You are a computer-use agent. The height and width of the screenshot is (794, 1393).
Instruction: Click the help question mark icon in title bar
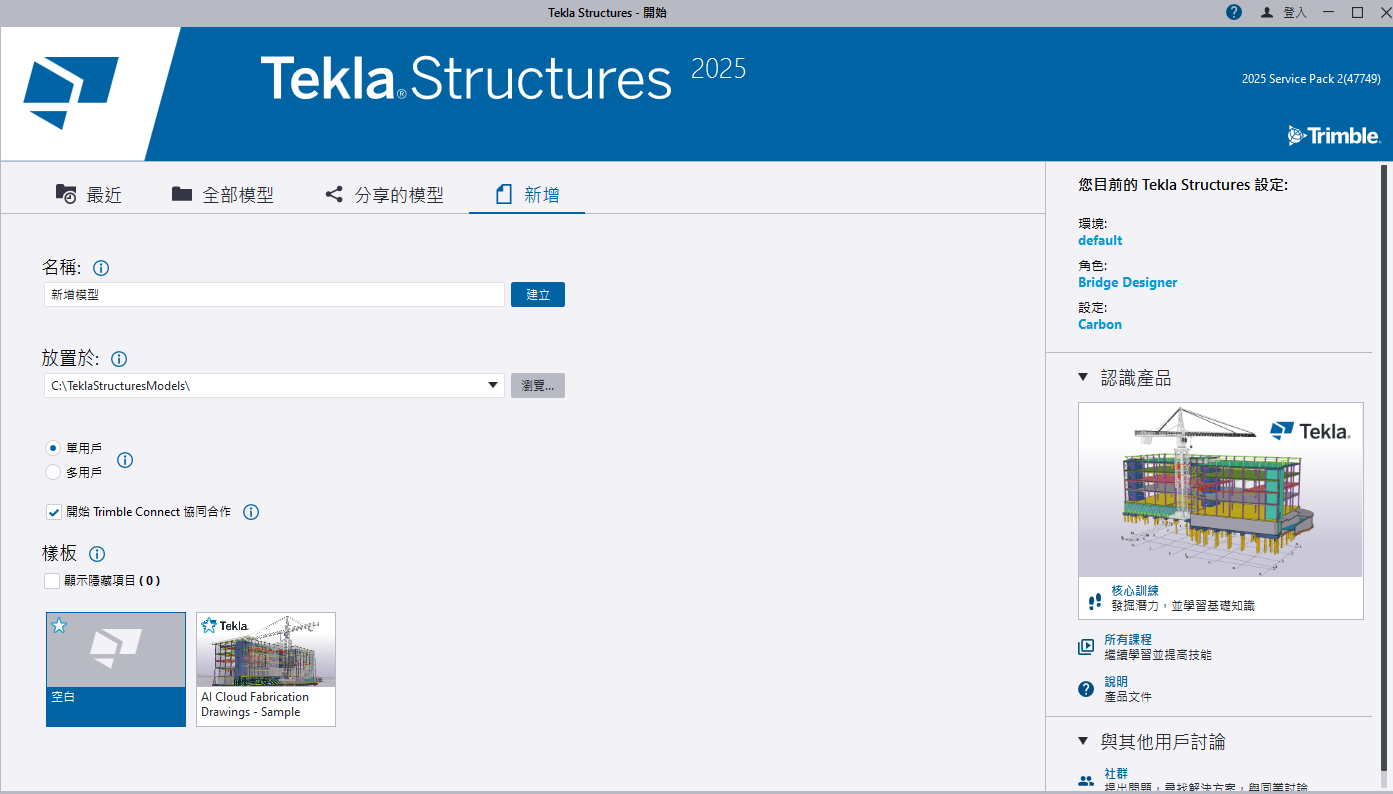[x=1234, y=12]
